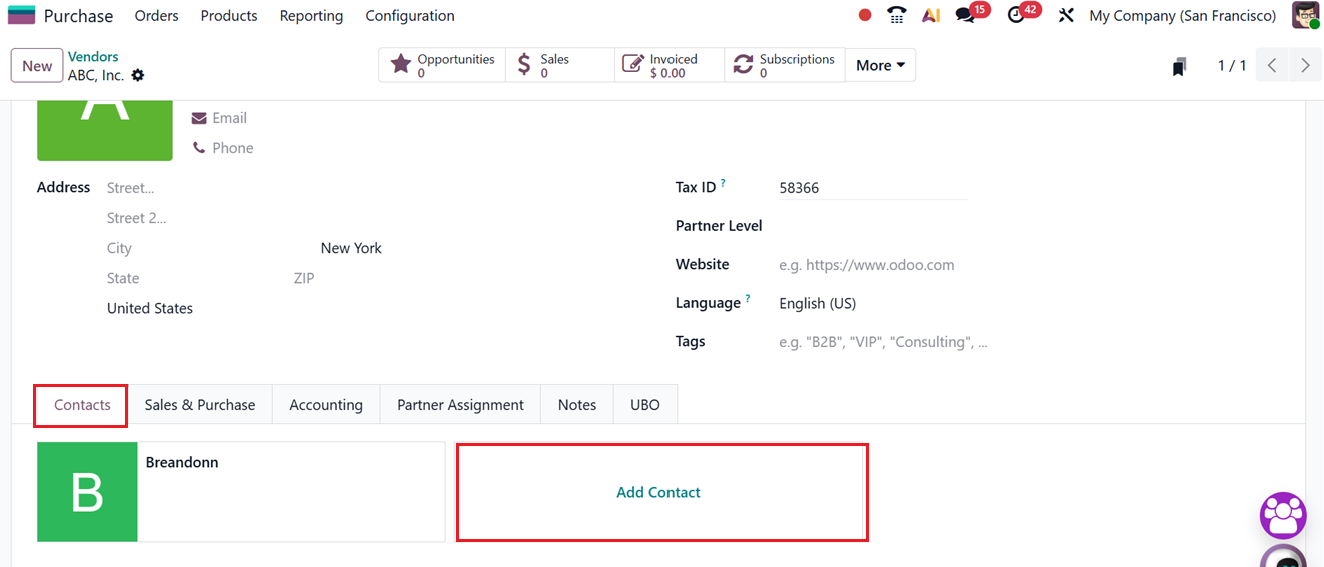
Task: Open the debug tools wrench icon
Action: (x=1066, y=15)
